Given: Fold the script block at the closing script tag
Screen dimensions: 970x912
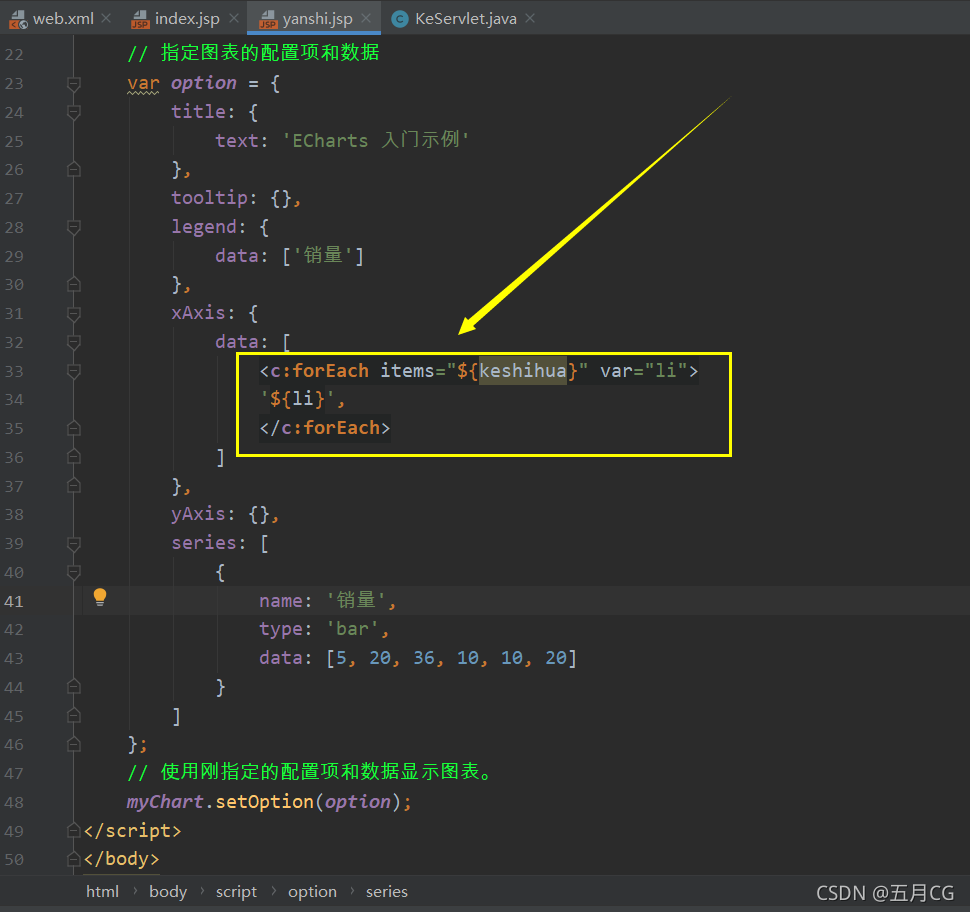Looking at the screenshot, I should (x=72, y=830).
